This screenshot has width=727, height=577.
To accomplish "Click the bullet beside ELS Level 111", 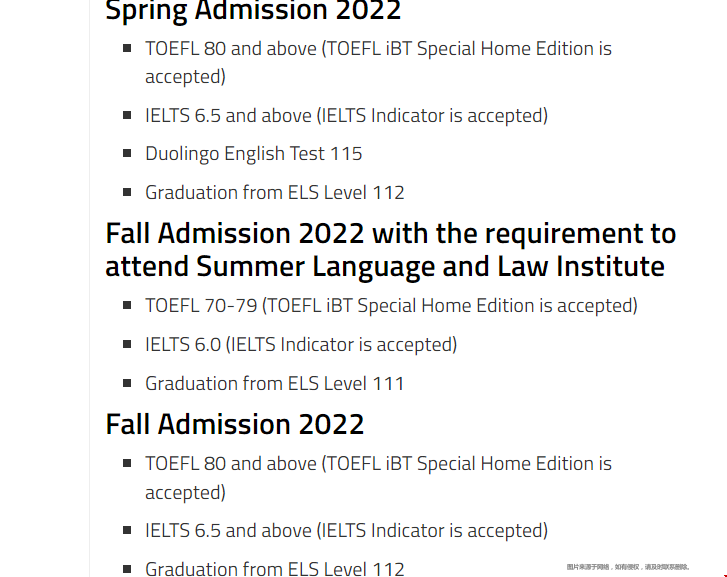I will (x=127, y=383).
